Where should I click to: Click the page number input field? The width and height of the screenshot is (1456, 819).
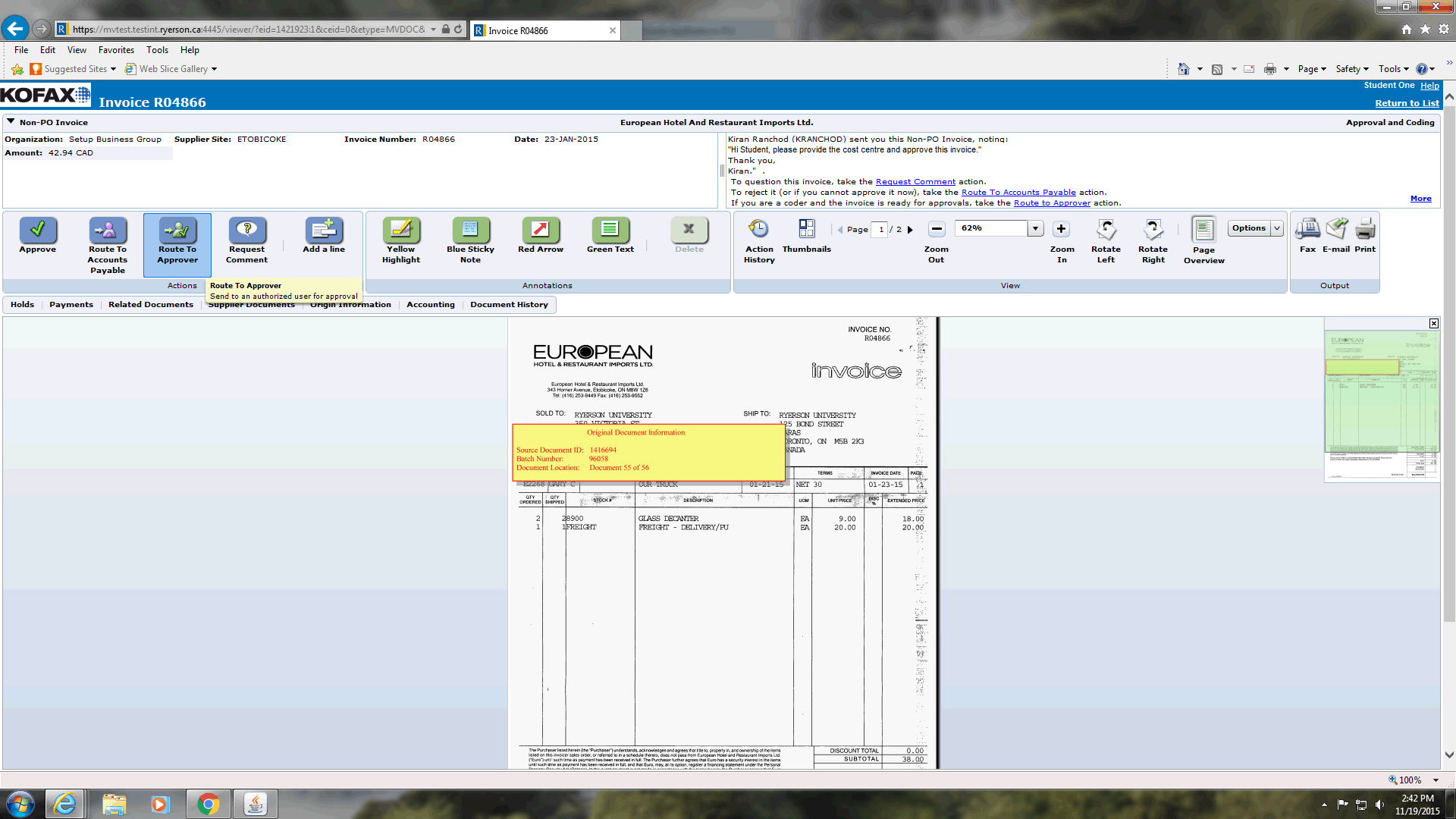pyautogui.click(x=880, y=229)
